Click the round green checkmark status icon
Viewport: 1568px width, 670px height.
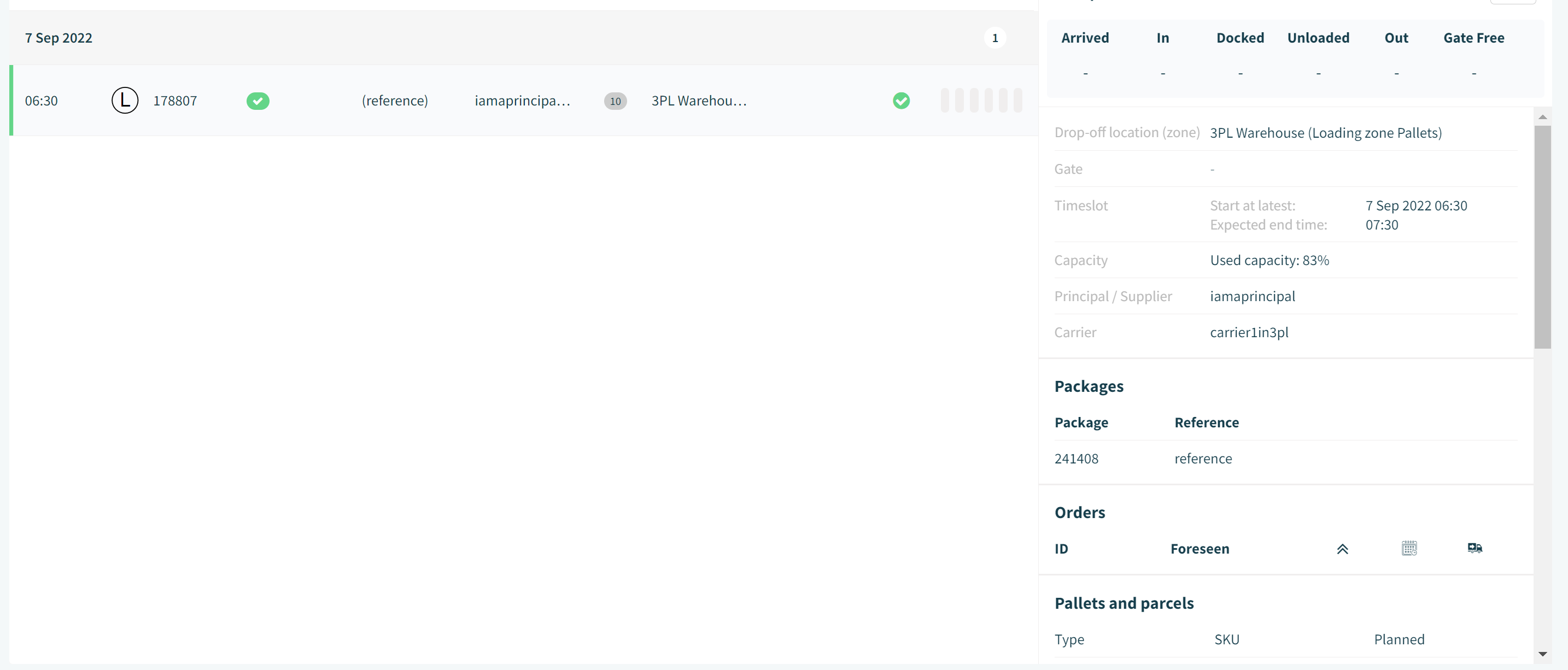902,101
